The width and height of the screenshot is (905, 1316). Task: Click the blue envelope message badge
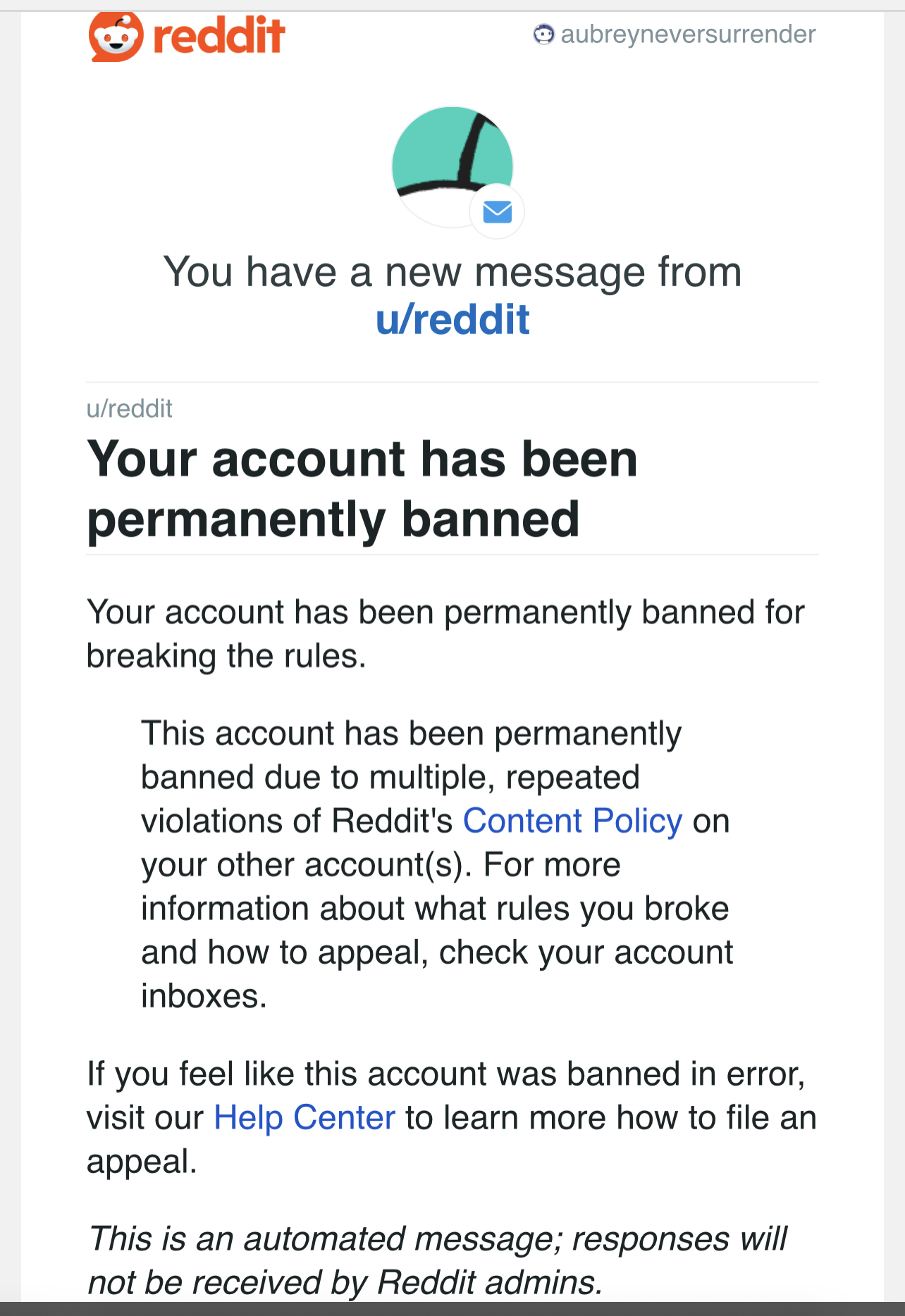pyautogui.click(x=497, y=211)
